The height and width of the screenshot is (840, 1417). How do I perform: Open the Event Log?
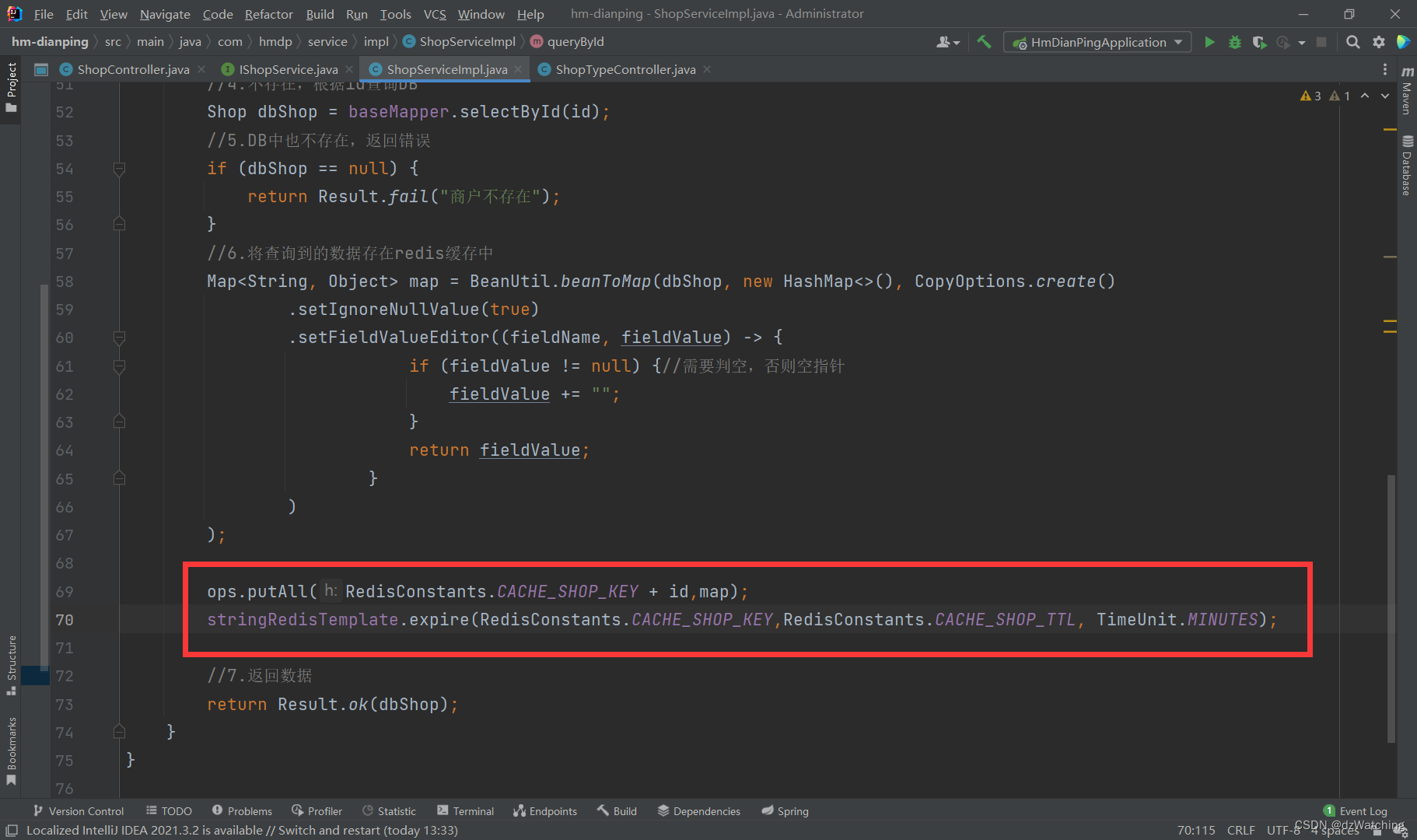coord(1355,810)
